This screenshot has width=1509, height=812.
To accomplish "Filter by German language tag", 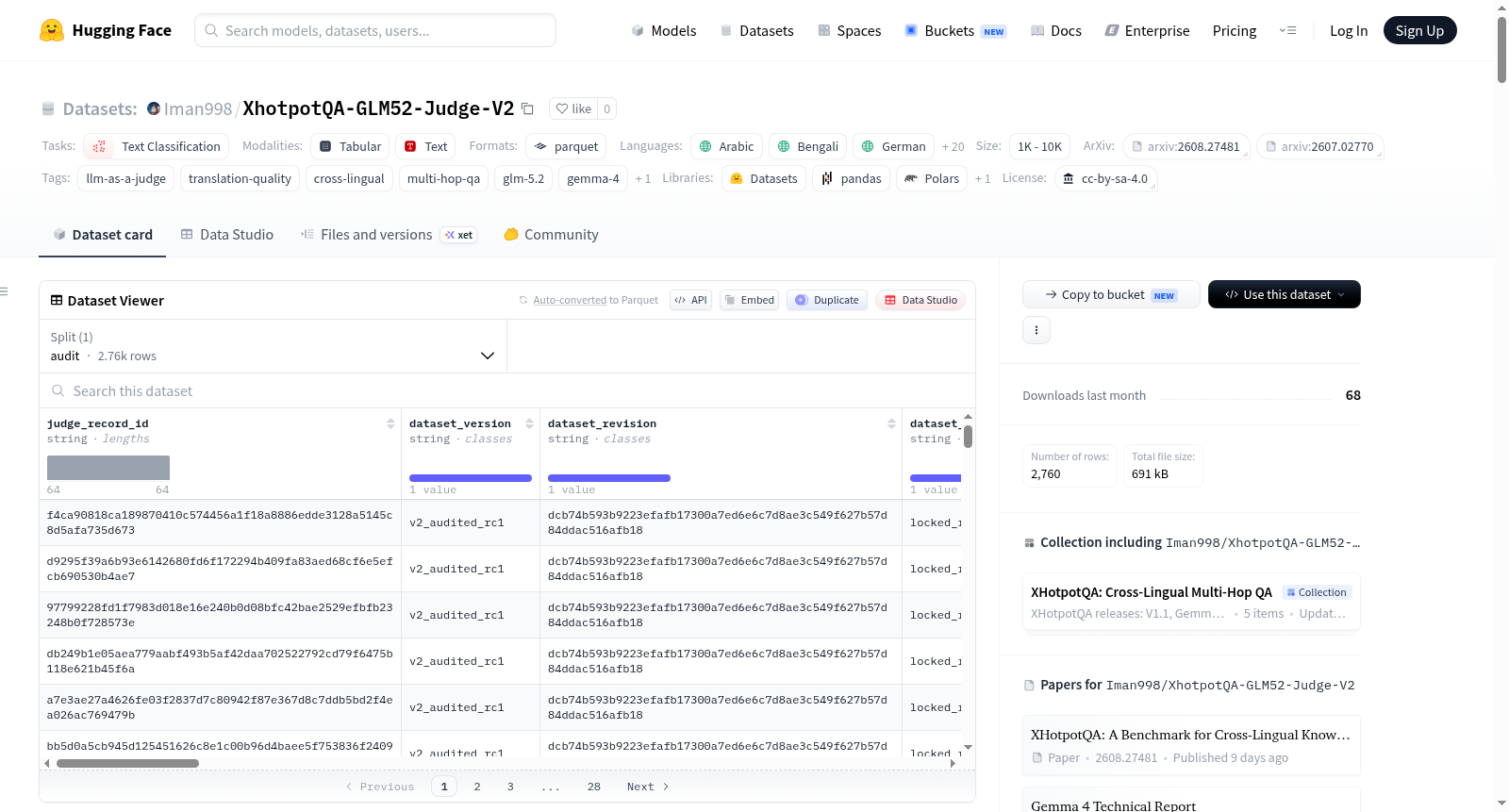I will pyautogui.click(x=893, y=146).
